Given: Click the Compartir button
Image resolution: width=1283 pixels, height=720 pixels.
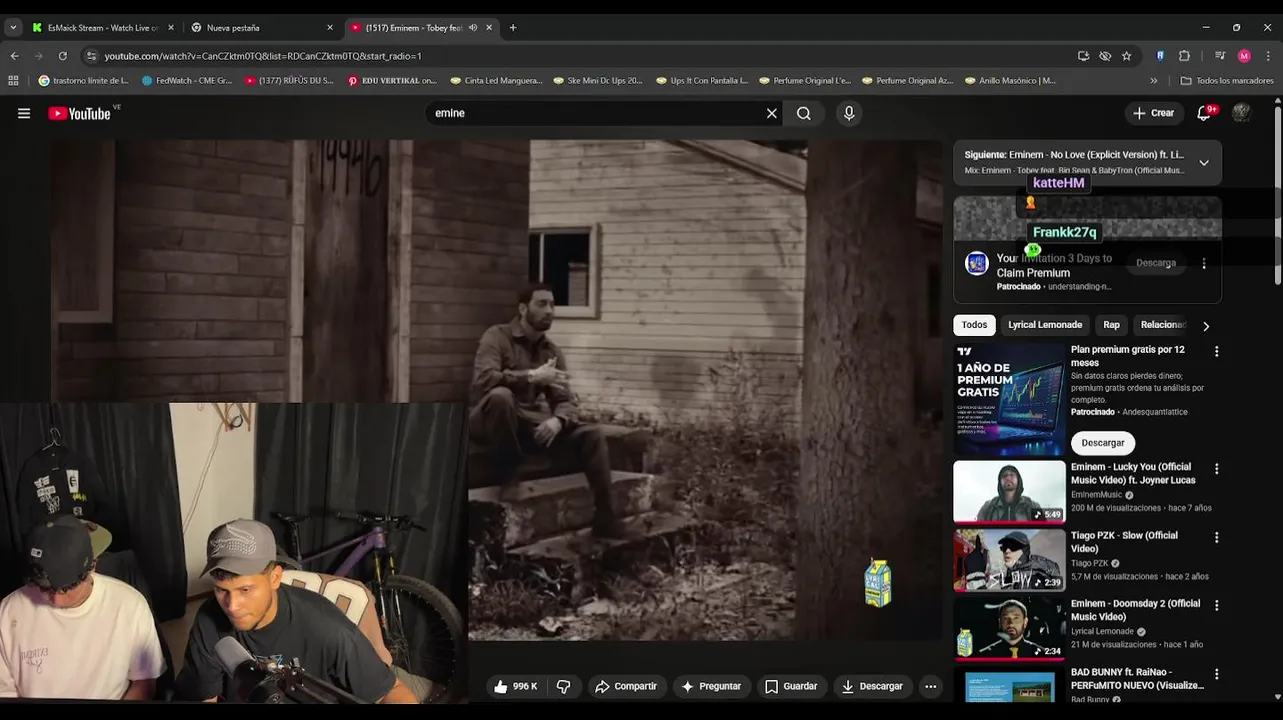Looking at the screenshot, I should pos(626,686).
